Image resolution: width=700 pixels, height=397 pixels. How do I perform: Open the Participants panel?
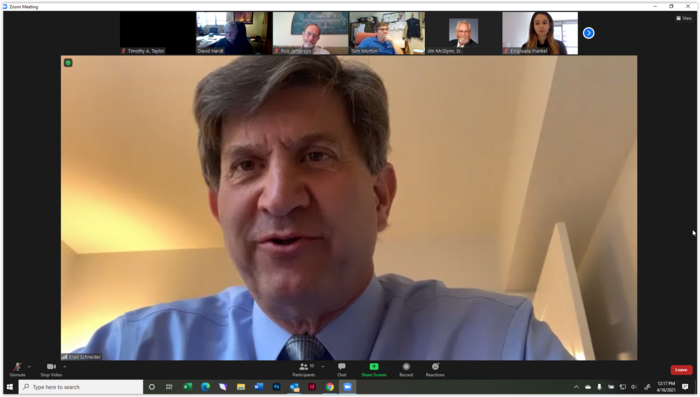(304, 369)
